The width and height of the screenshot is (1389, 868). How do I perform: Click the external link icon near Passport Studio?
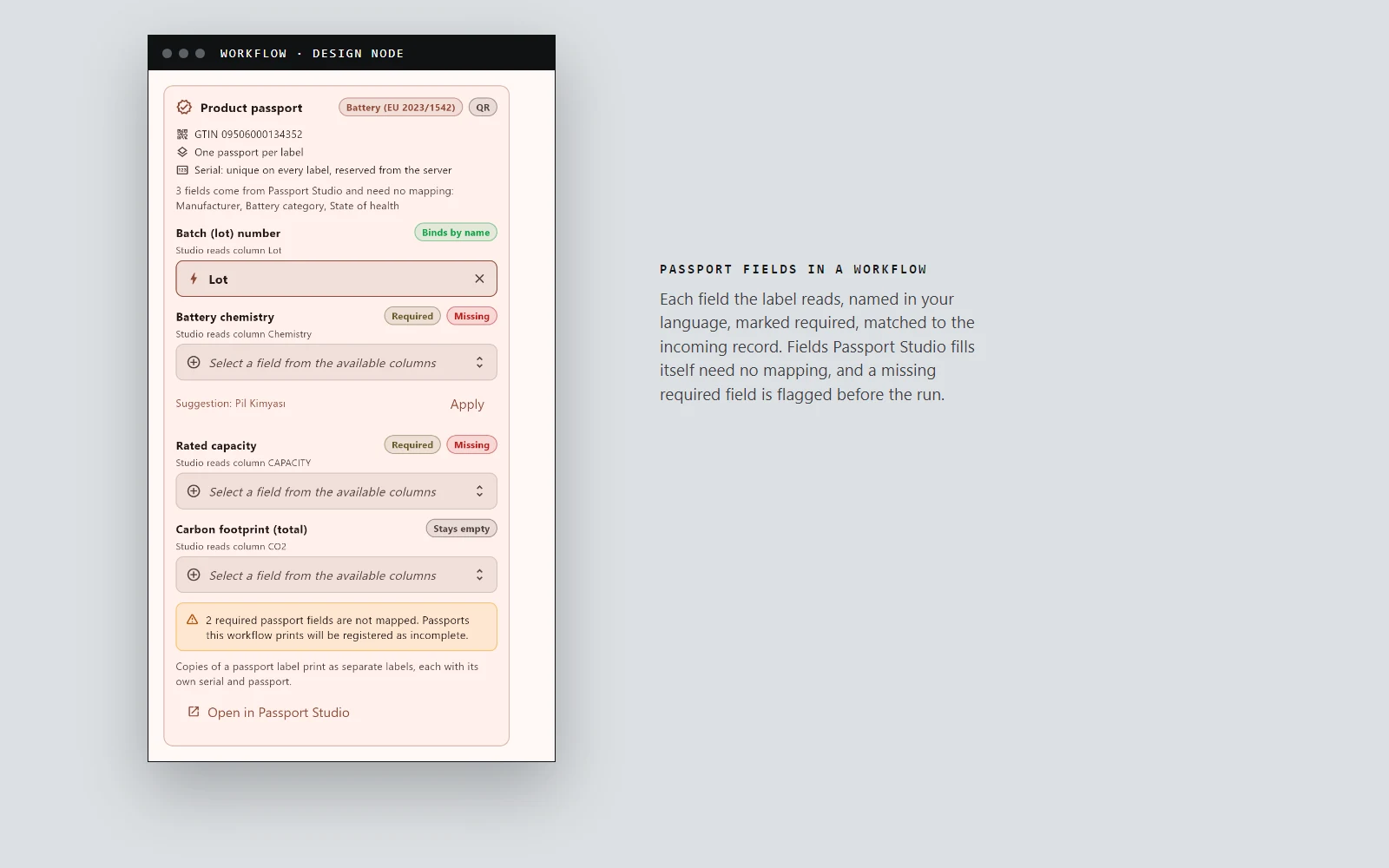point(194,712)
